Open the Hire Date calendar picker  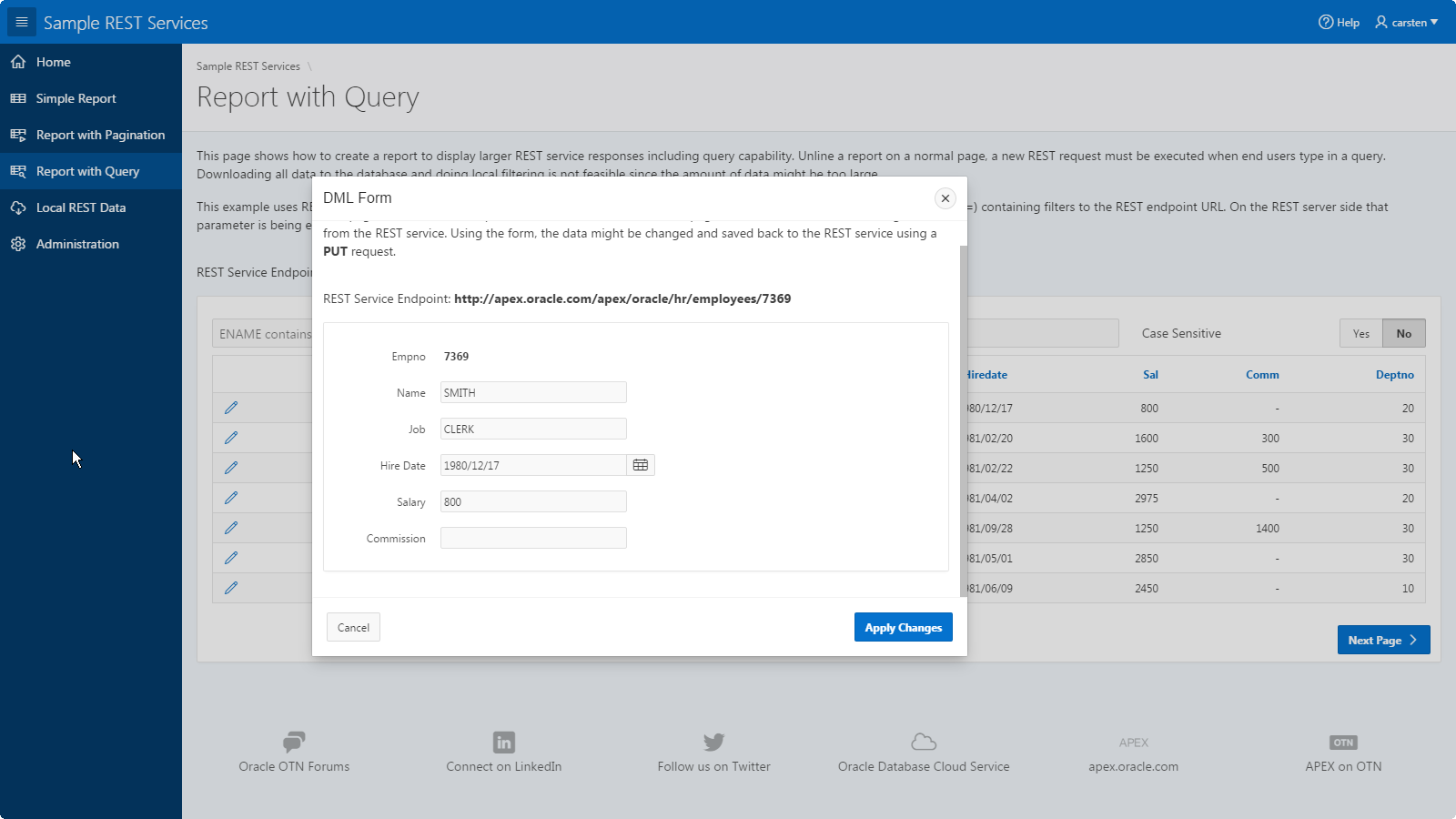(641, 465)
